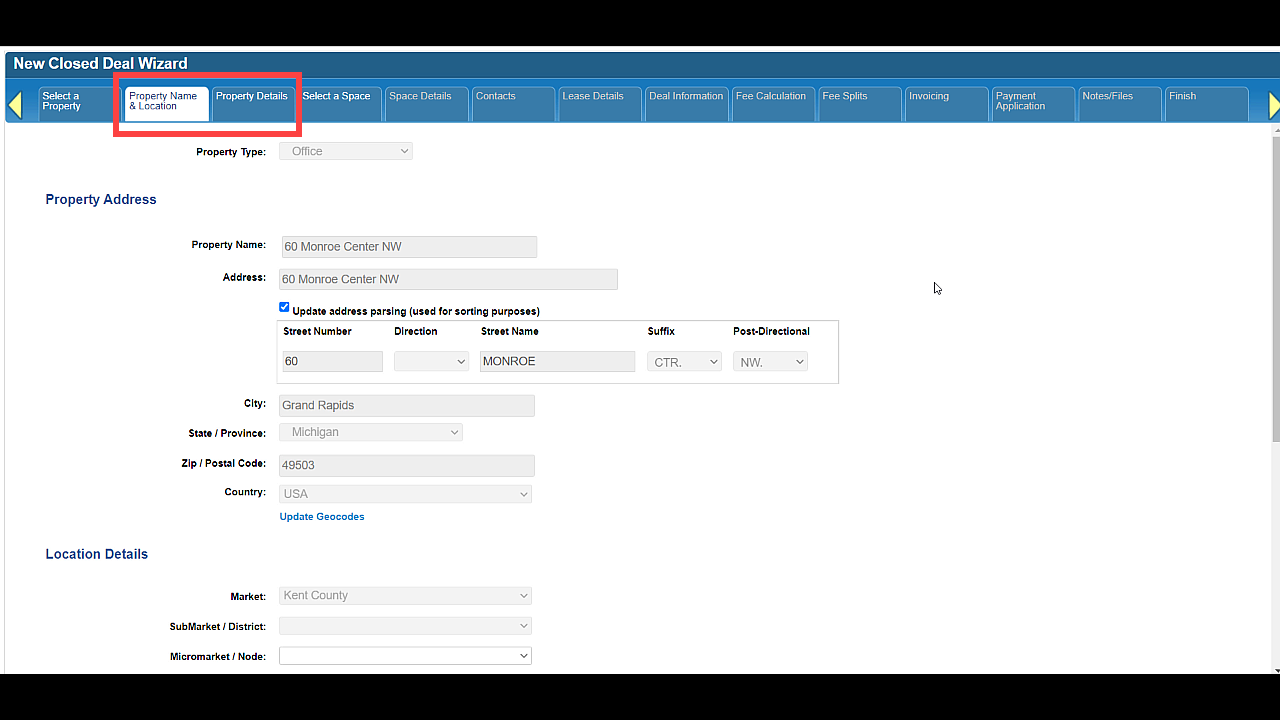Viewport: 1280px width, 720px height.
Task: Toggle Update address parsing checkbox
Action: click(284, 308)
